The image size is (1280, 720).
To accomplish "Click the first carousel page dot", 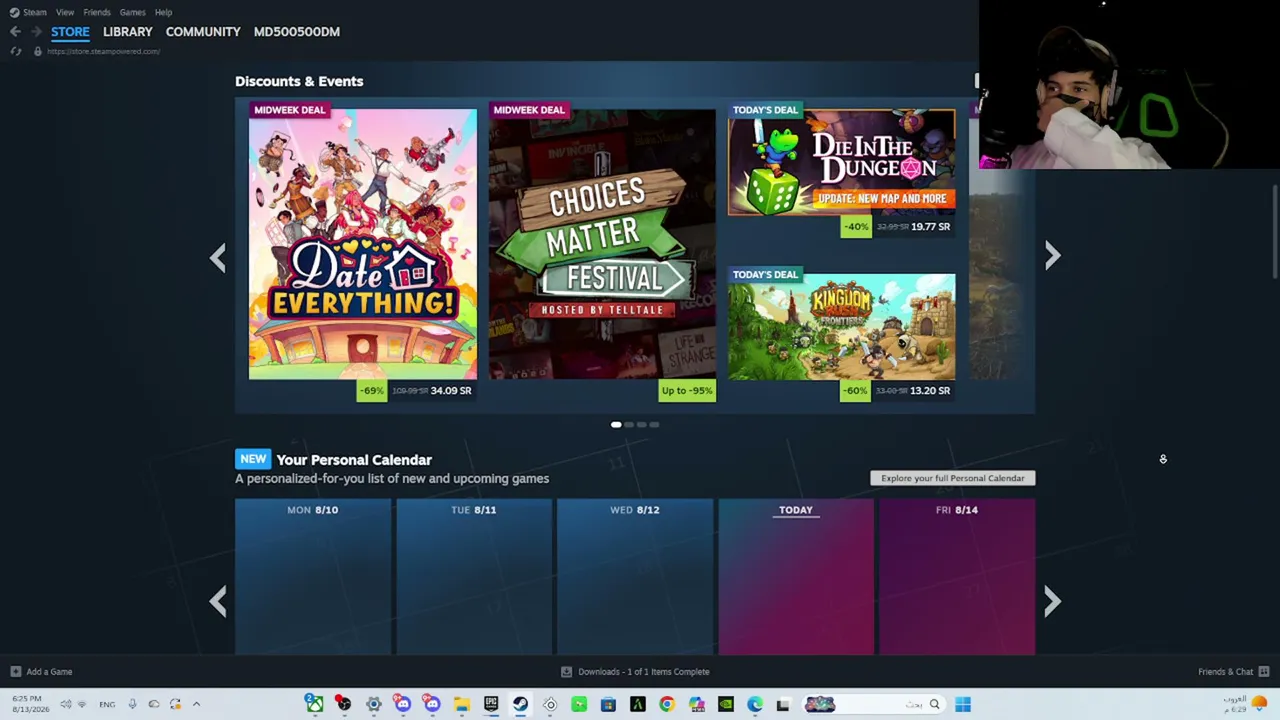I will click(616, 425).
